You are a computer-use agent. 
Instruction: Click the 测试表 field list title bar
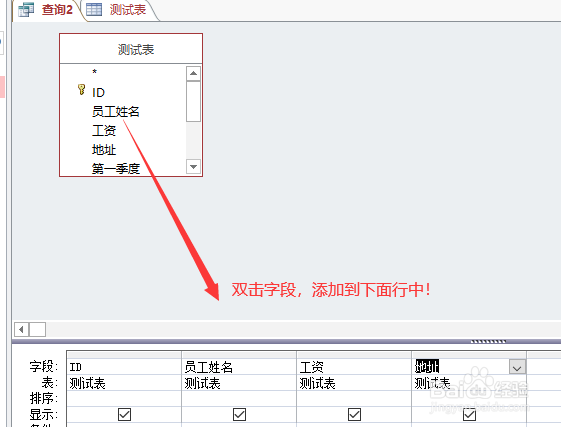click(131, 49)
